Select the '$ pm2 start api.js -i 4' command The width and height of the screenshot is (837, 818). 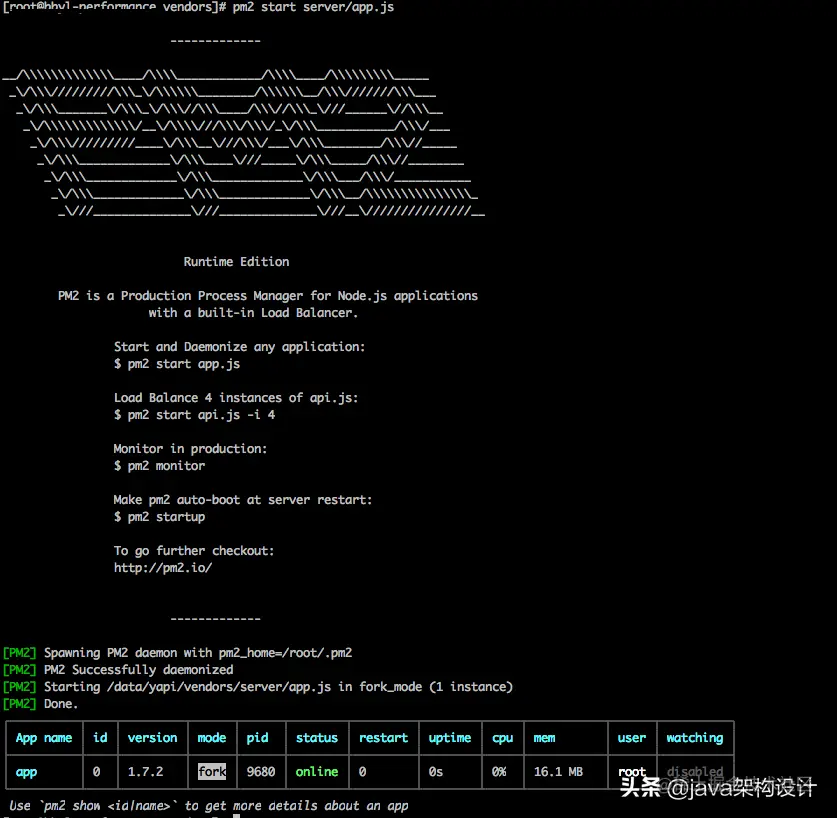pyautogui.click(x=194, y=415)
